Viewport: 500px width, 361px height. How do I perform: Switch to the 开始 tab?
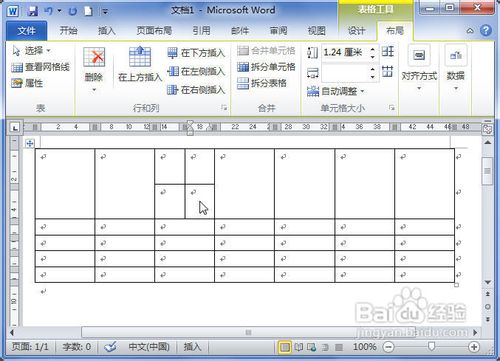(x=68, y=31)
